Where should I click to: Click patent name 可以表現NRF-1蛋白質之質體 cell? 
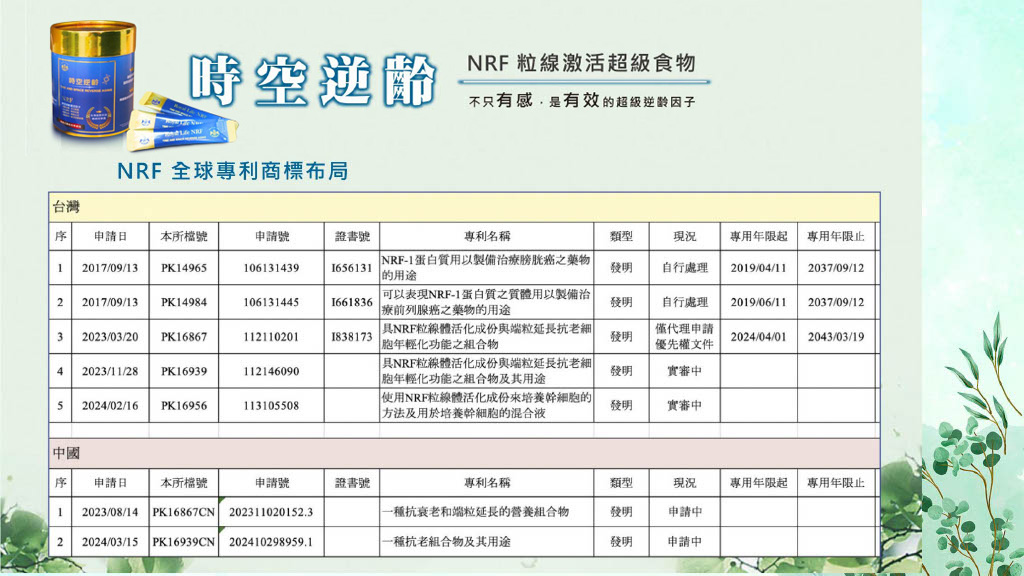[486, 302]
